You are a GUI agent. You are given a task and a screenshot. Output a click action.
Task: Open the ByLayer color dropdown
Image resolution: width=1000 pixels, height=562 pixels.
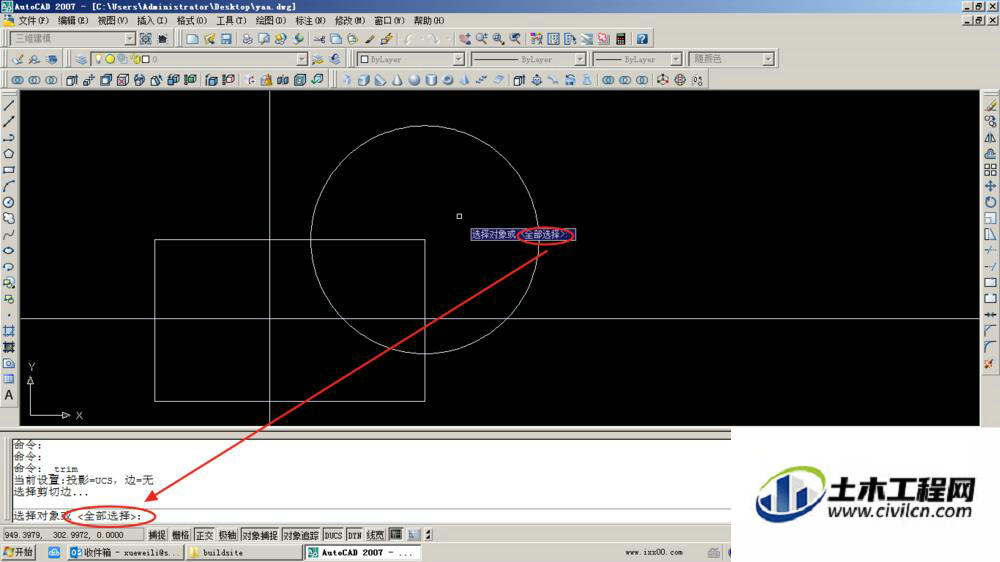458,59
